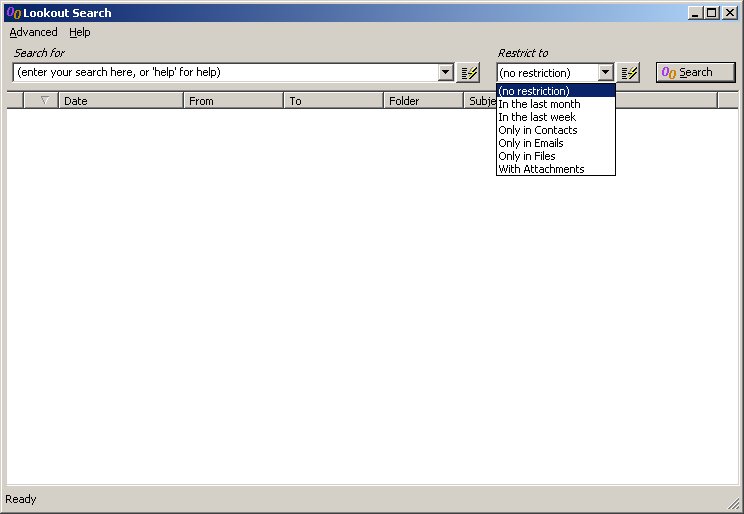Restrict search to Only in Files
The height and width of the screenshot is (514, 744).
click(556, 156)
